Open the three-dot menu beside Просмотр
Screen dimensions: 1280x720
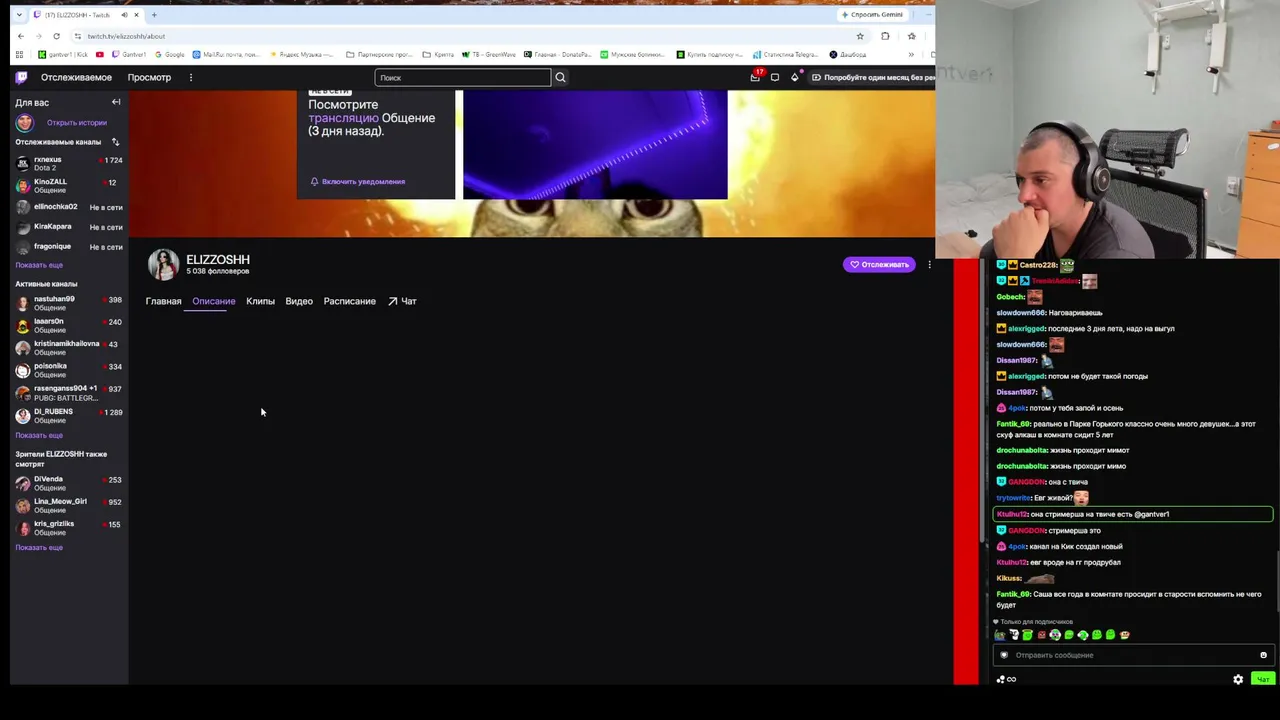tap(191, 77)
